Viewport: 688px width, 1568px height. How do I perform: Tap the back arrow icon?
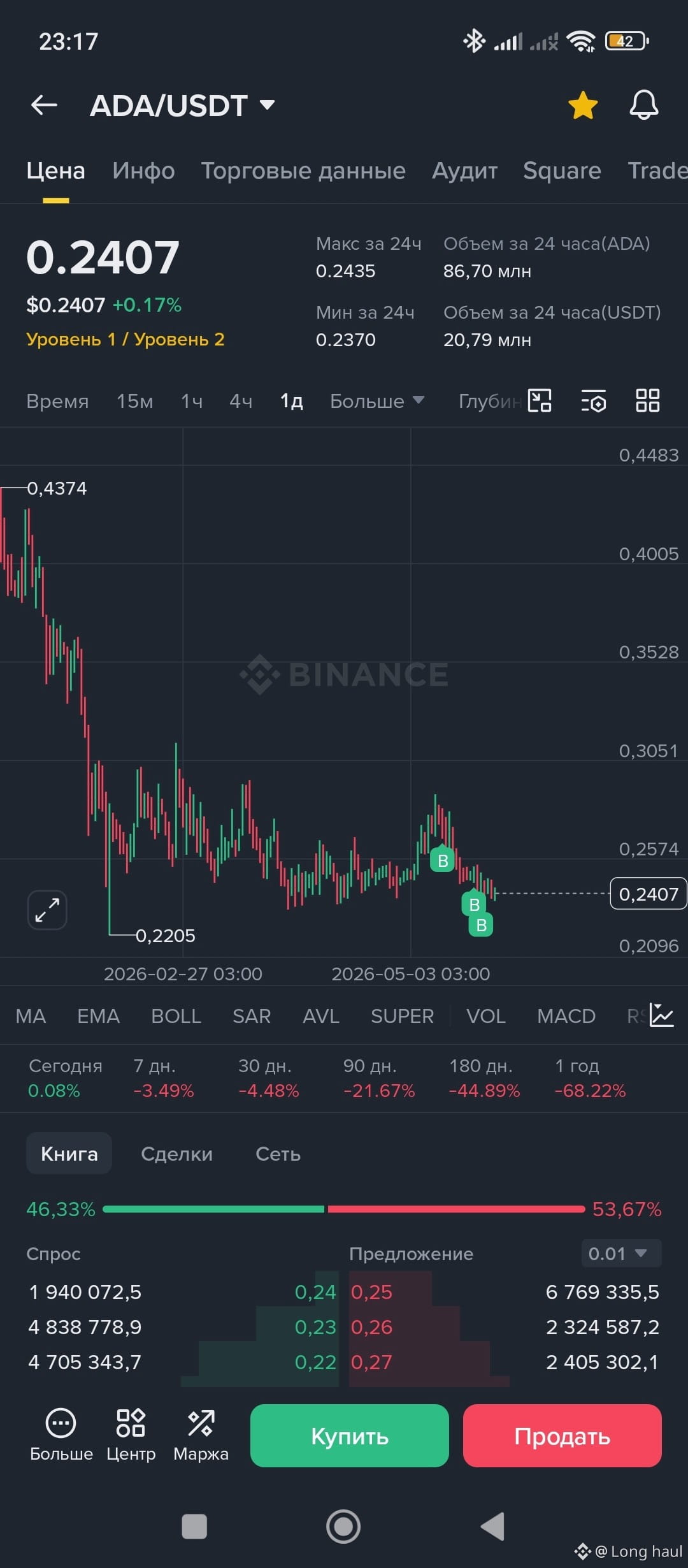coord(44,105)
